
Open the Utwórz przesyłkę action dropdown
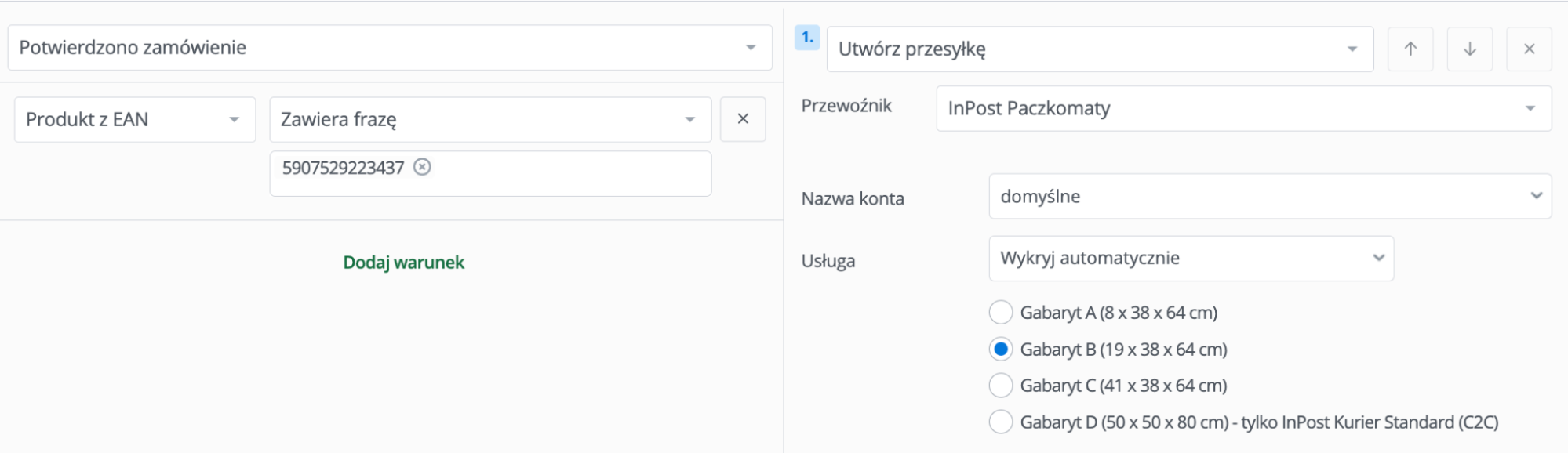(x=1100, y=49)
